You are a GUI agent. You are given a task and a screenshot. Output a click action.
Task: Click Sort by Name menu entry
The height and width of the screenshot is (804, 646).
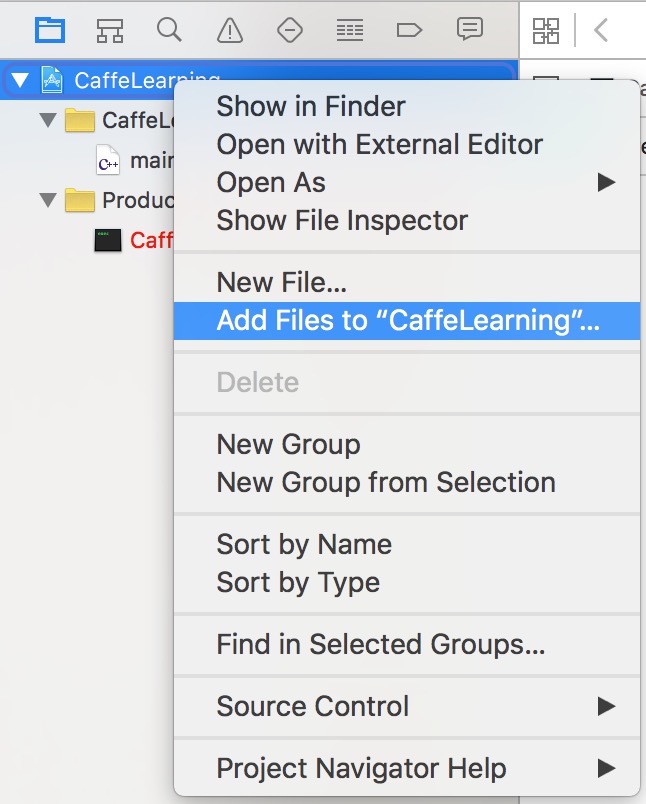pyautogui.click(x=304, y=545)
